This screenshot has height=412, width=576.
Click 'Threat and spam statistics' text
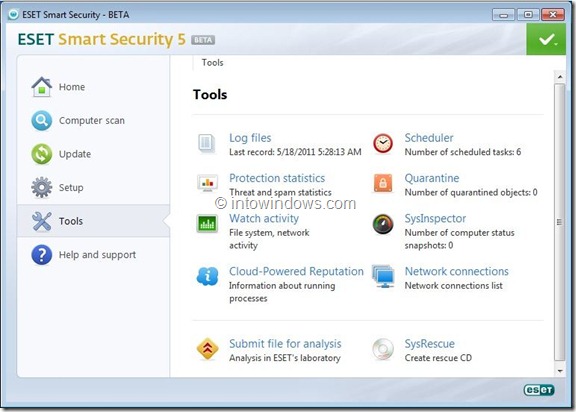[280, 192]
